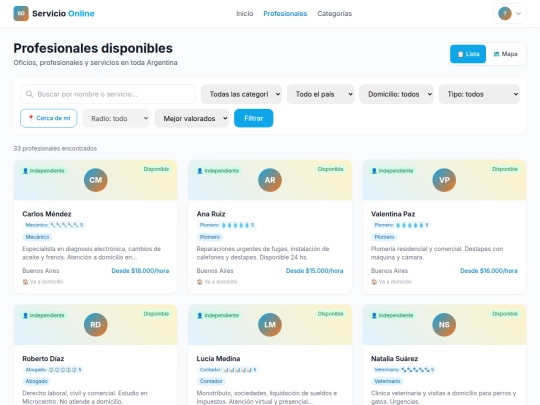Image resolution: width=540 pixels, height=405 pixels.
Task: Click the Independiente badge on Roberto Díaz card
Action: point(44,315)
